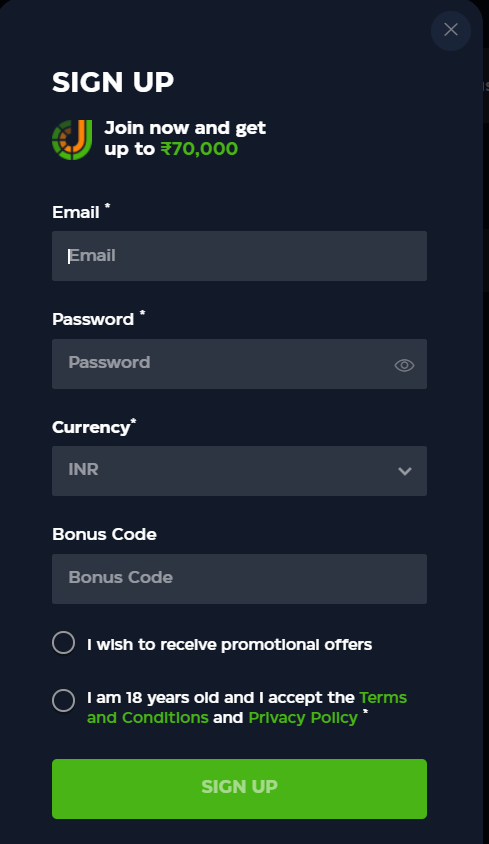489x844 pixels.
Task: Click the chevron arrow in Currency field
Action: click(x=404, y=471)
